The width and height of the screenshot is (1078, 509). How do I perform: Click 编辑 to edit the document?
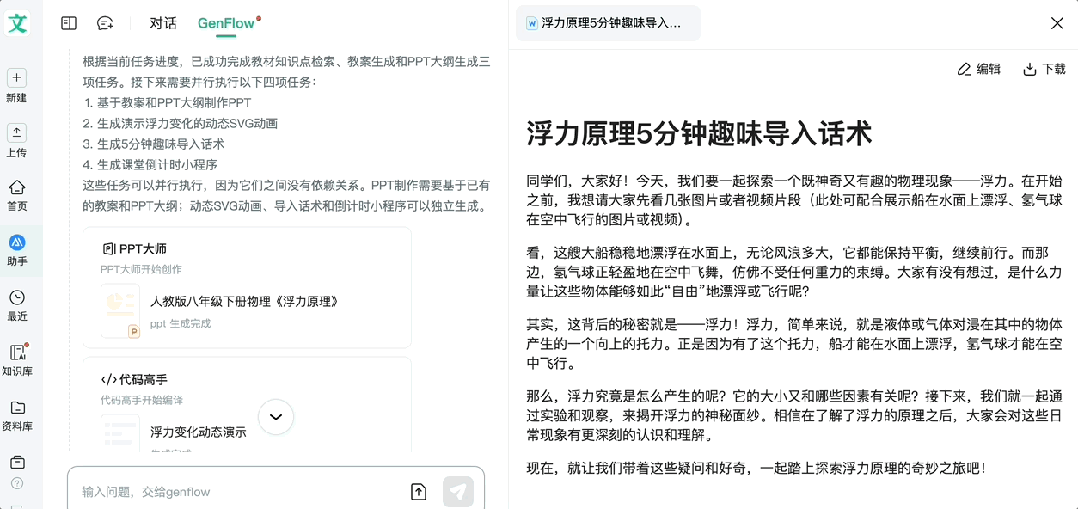979,69
